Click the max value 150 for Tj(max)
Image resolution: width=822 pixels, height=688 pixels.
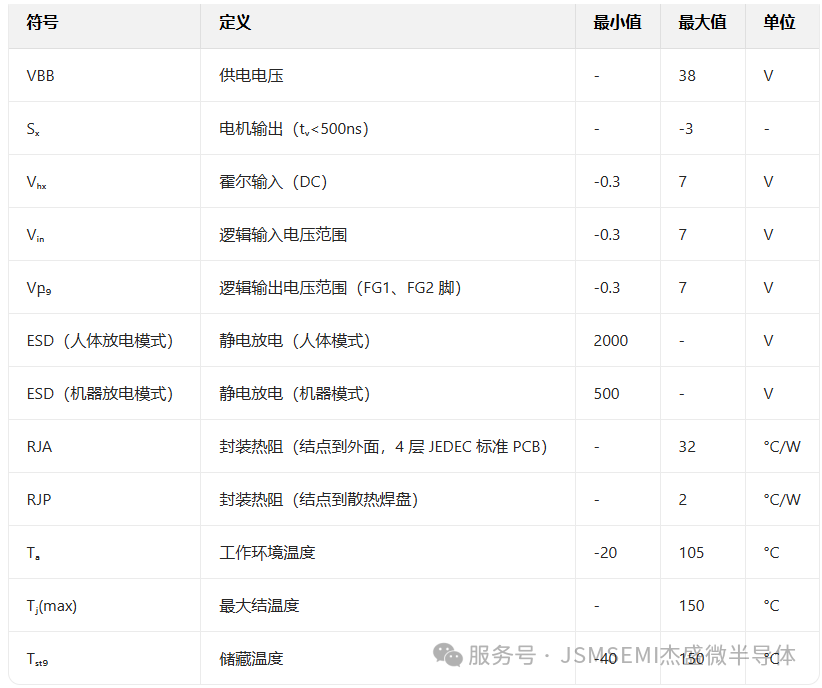tap(691, 606)
